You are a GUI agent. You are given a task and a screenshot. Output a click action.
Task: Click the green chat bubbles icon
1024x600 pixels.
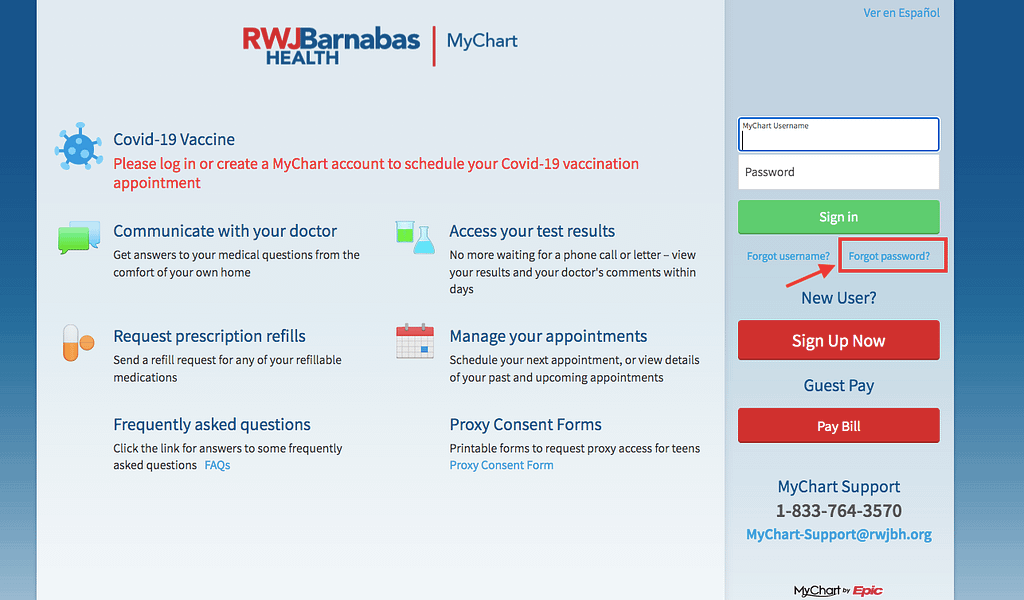[x=79, y=237]
